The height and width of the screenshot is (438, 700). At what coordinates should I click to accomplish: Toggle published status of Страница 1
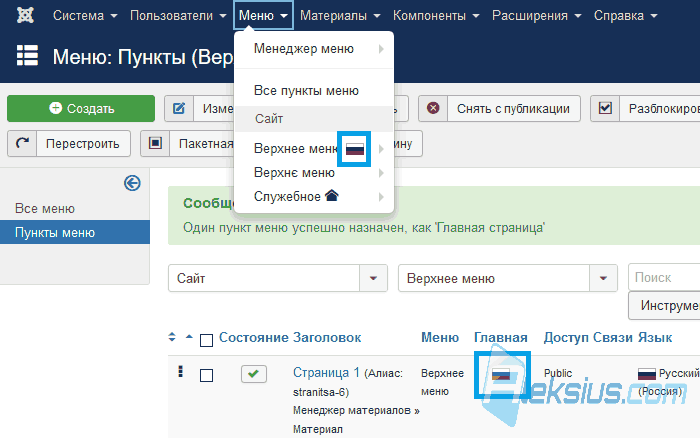point(254,374)
